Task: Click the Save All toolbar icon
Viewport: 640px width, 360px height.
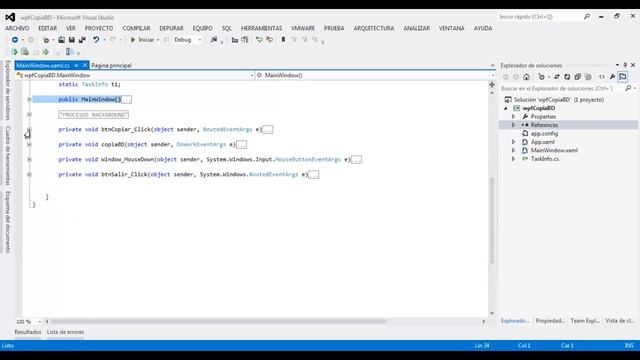Action: (x=82, y=40)
